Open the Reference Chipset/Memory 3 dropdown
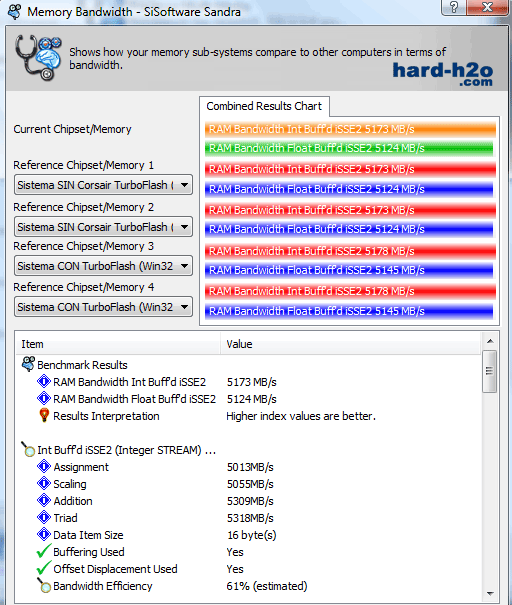Image resolution: width=512 pixels, height=605 pixels. click(103, 266)
